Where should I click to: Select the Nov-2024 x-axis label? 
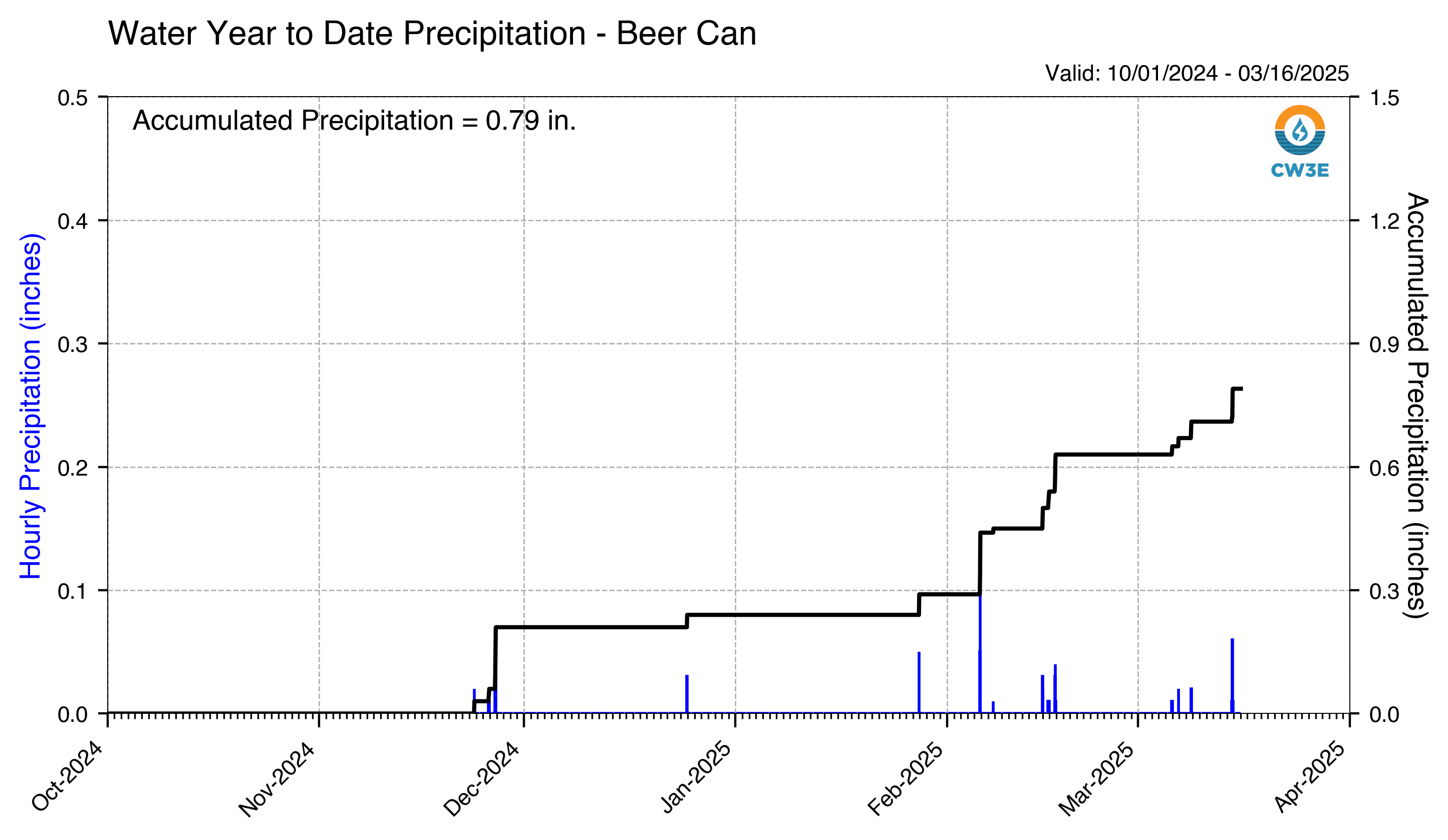click(276, 779)
